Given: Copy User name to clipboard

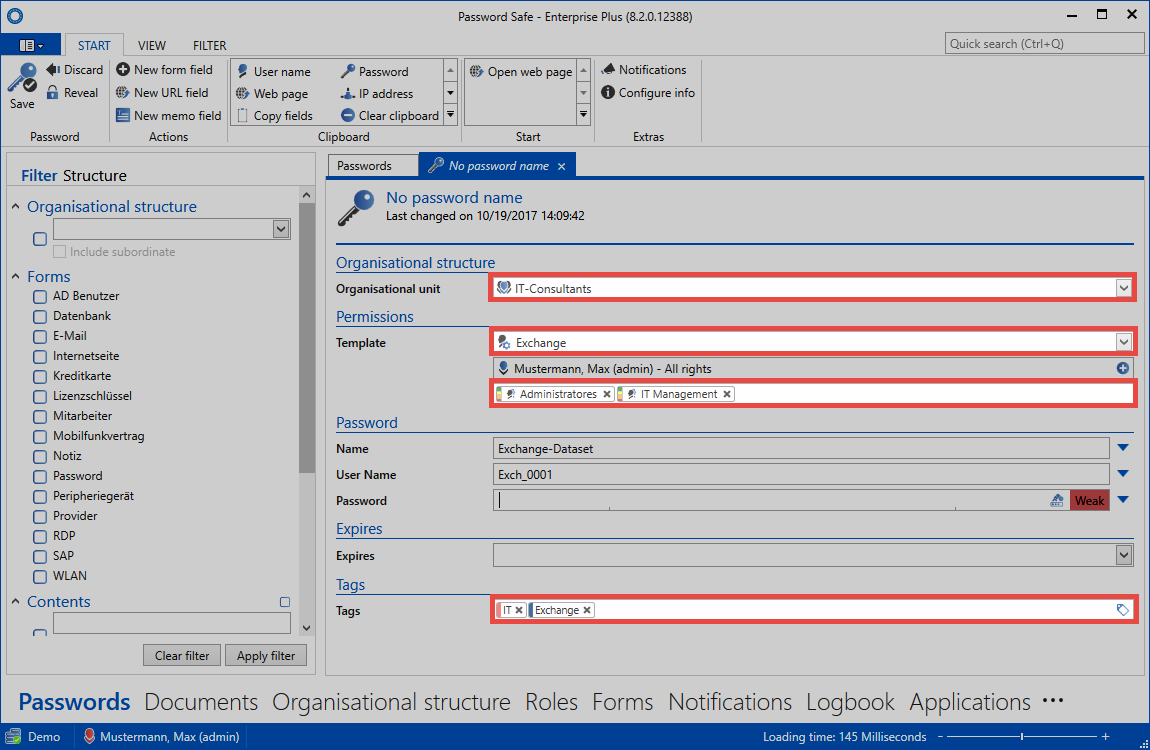Looking at the screenshot, I should 274,71.
